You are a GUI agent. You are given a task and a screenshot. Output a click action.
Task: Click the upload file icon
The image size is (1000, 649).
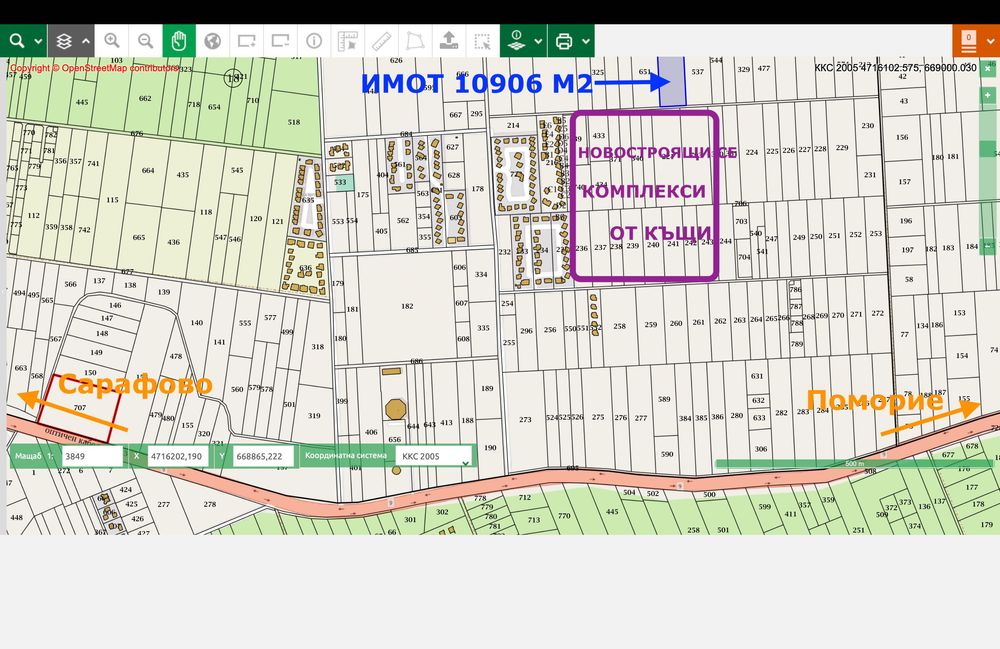449,41
